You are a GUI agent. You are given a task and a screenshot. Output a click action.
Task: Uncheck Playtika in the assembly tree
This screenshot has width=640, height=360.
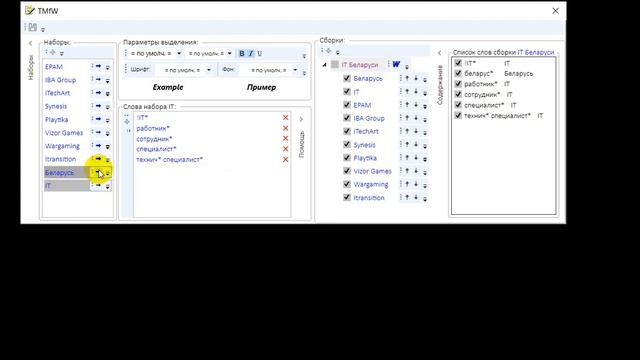[x=347, y=158]
